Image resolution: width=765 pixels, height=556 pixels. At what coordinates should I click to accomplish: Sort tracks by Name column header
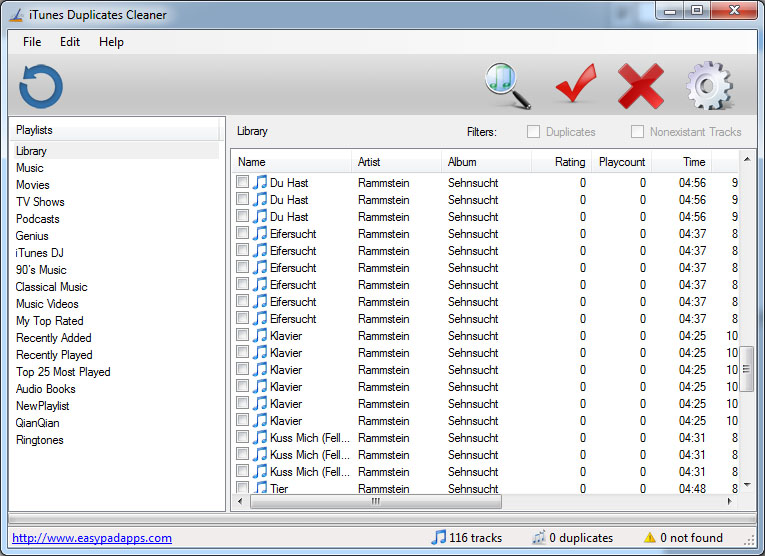pyautogui.click(x=292, y=162)
